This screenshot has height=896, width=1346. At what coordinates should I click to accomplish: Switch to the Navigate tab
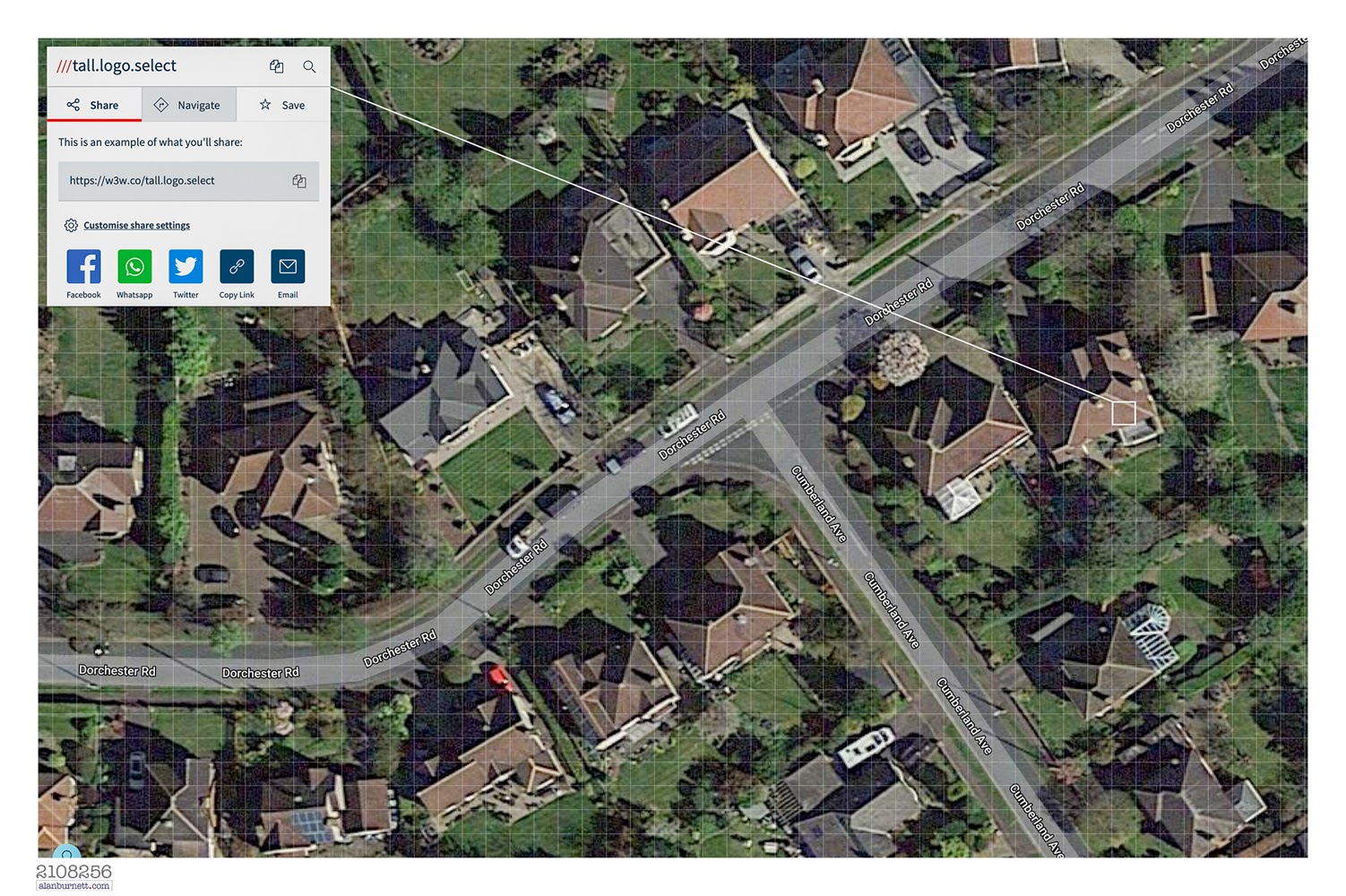[189, 105]
